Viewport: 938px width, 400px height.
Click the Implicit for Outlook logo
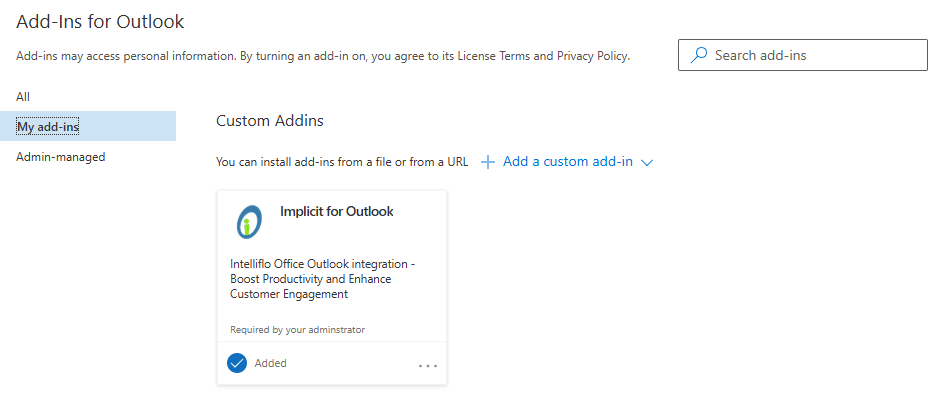tap(248, 221)
